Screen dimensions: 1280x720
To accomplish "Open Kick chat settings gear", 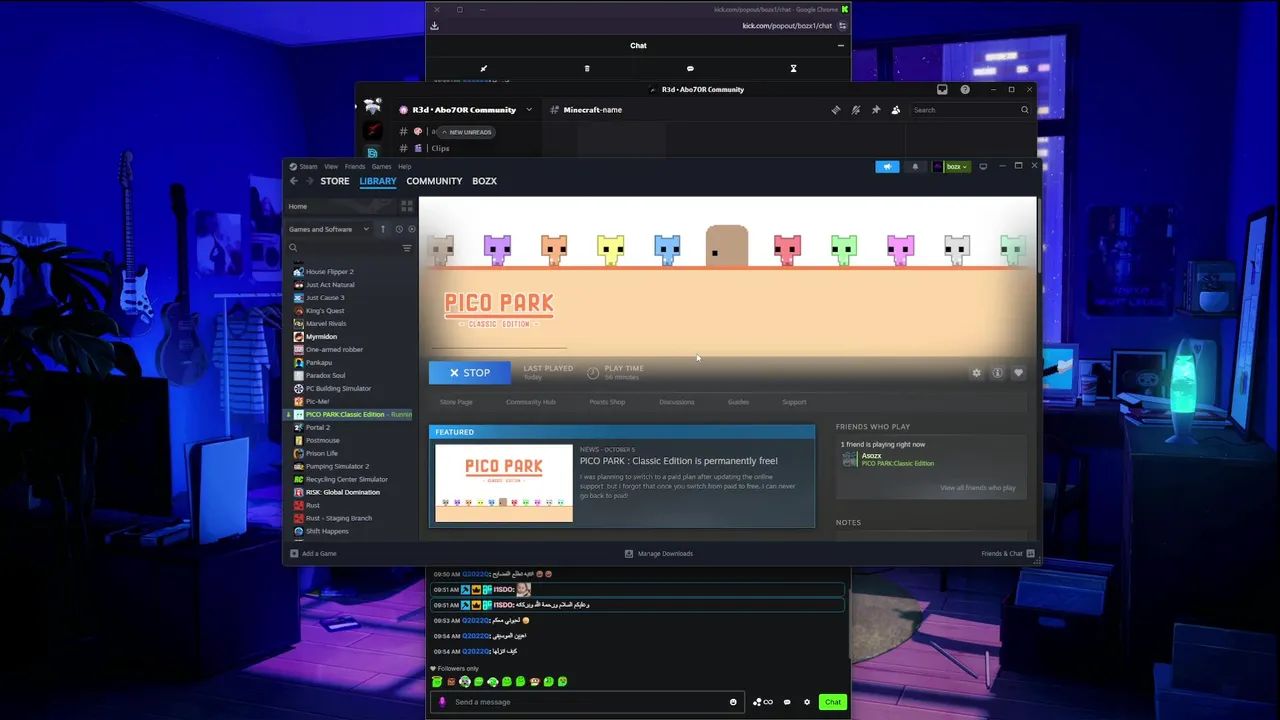I will [807, 702].
